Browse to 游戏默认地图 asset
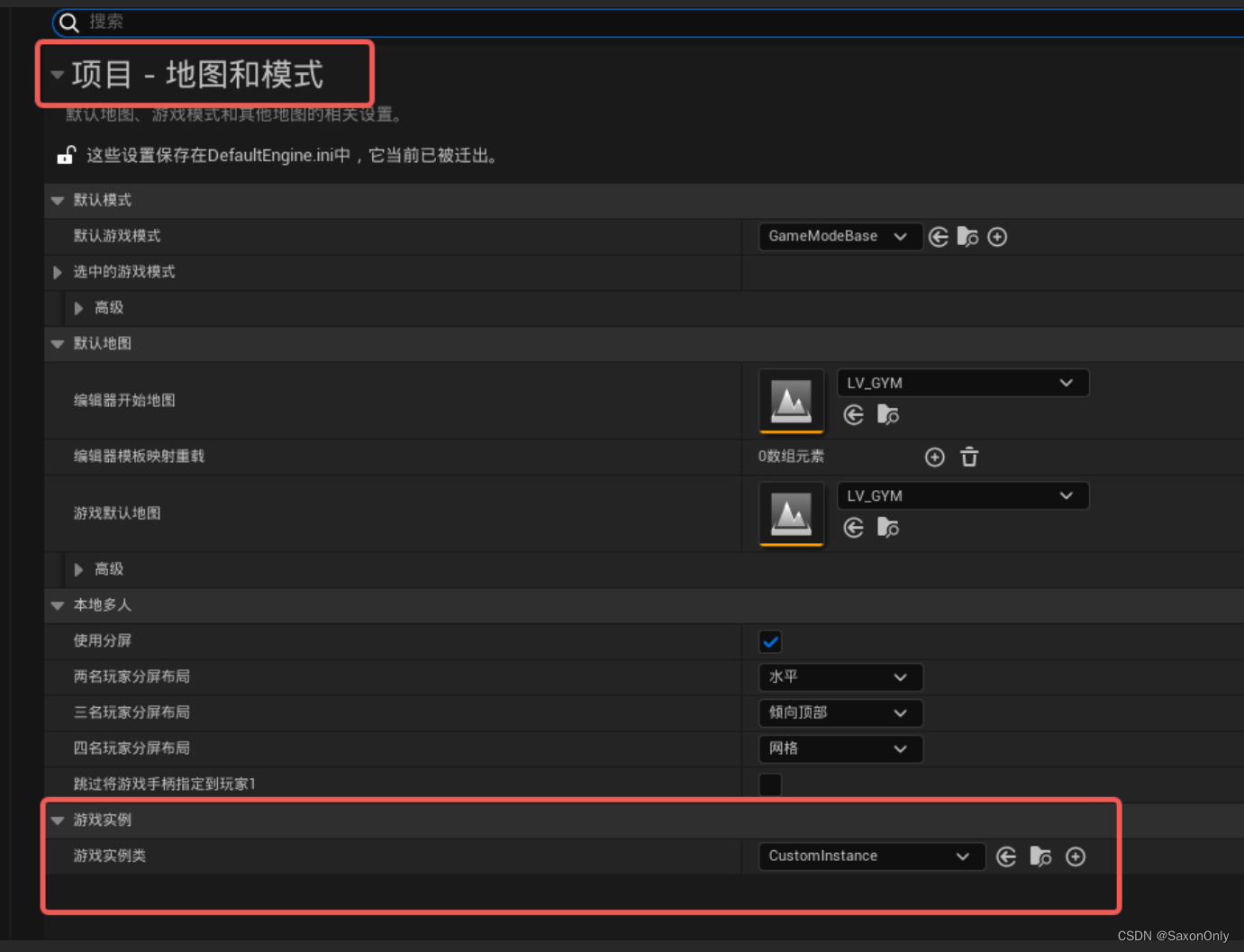Image resolution: width=1244 pixels, height=952 pixels. pyautogui.click(x=888, y=528)
